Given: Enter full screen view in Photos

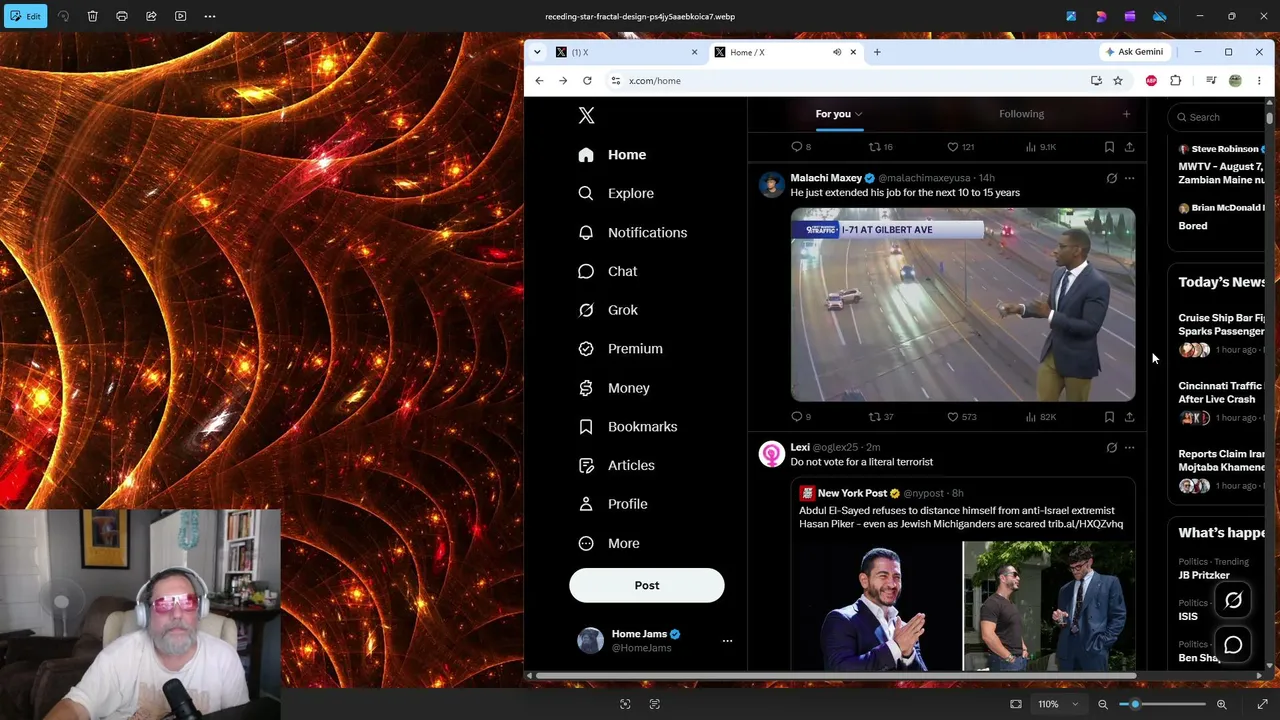Looking at the screenshot, I should 1262,704.
